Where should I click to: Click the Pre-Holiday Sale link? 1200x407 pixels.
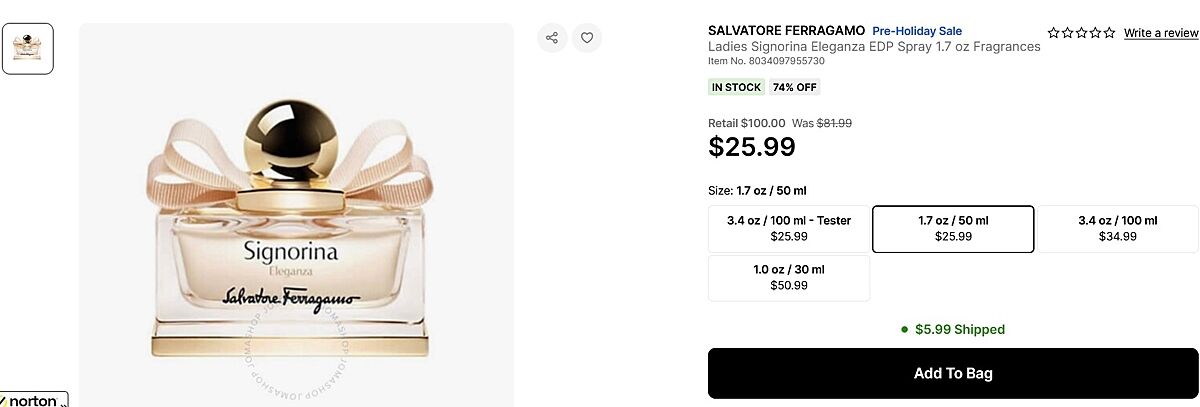[917, 31]
